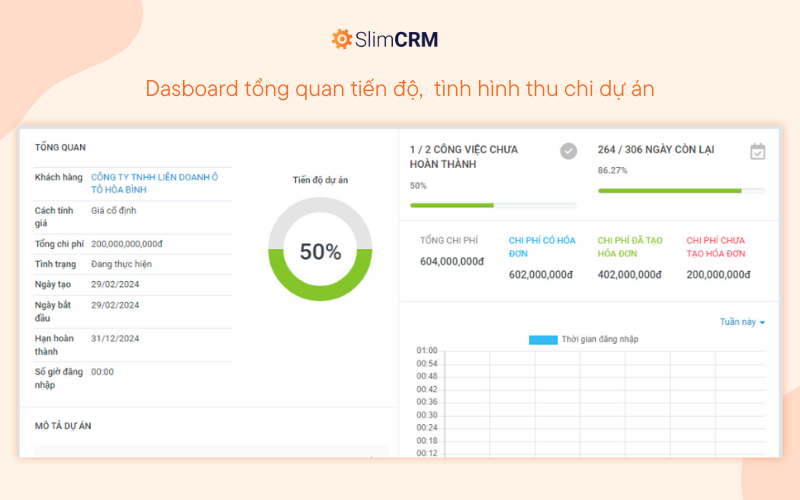Select the 'CHI PHÍ CÓ HÓA ĐƠN' label
This screenshot has width=800, height=500.
(542, 247)
